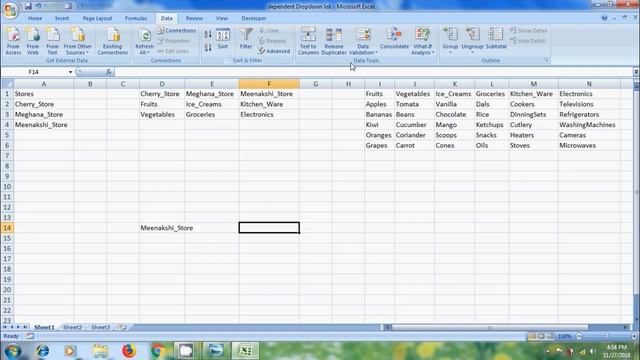640x360 pixels.
Task: Click the zoom slider control
Action: (x=607, y=336)
